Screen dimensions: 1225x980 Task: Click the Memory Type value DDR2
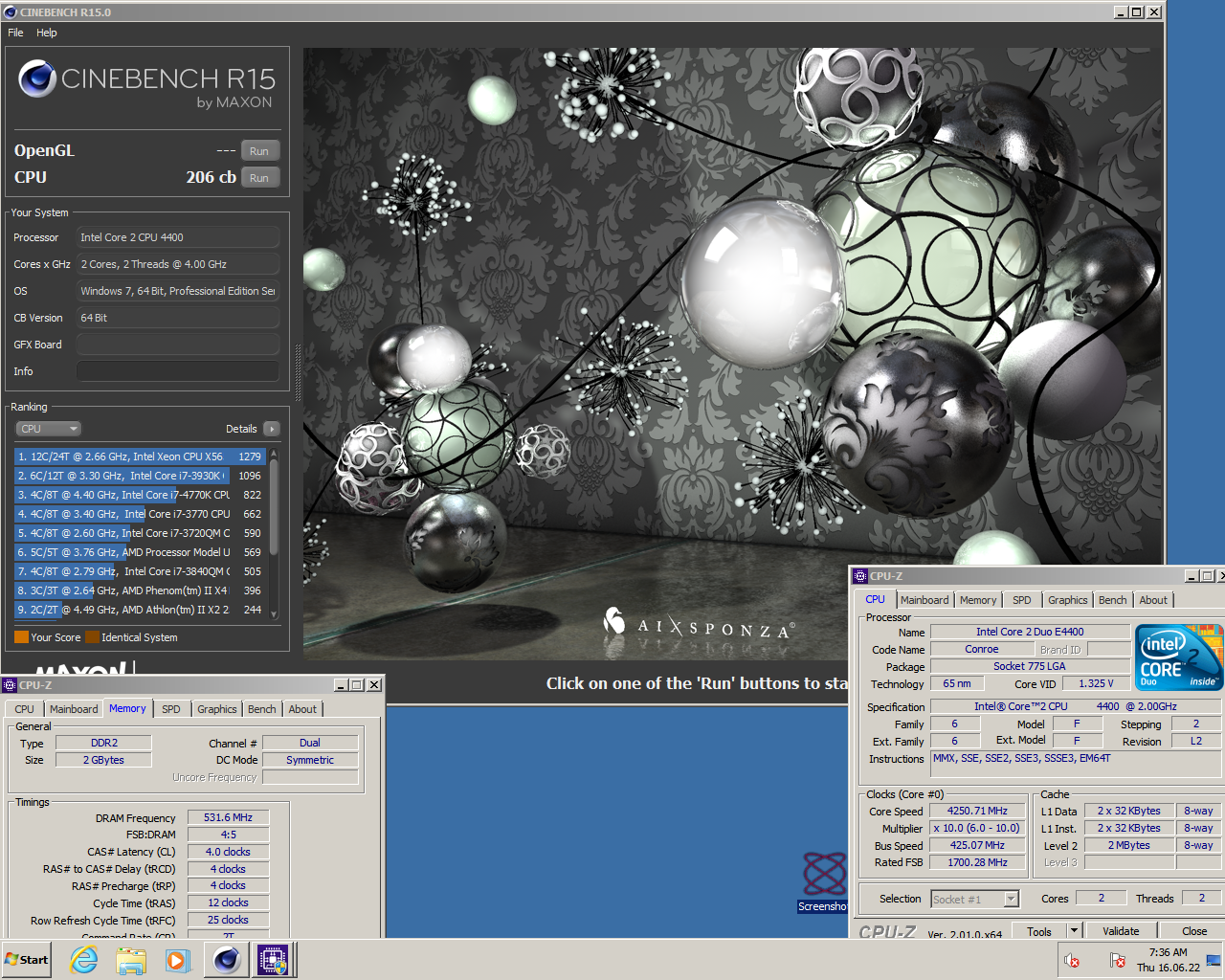tap(104, 743)
